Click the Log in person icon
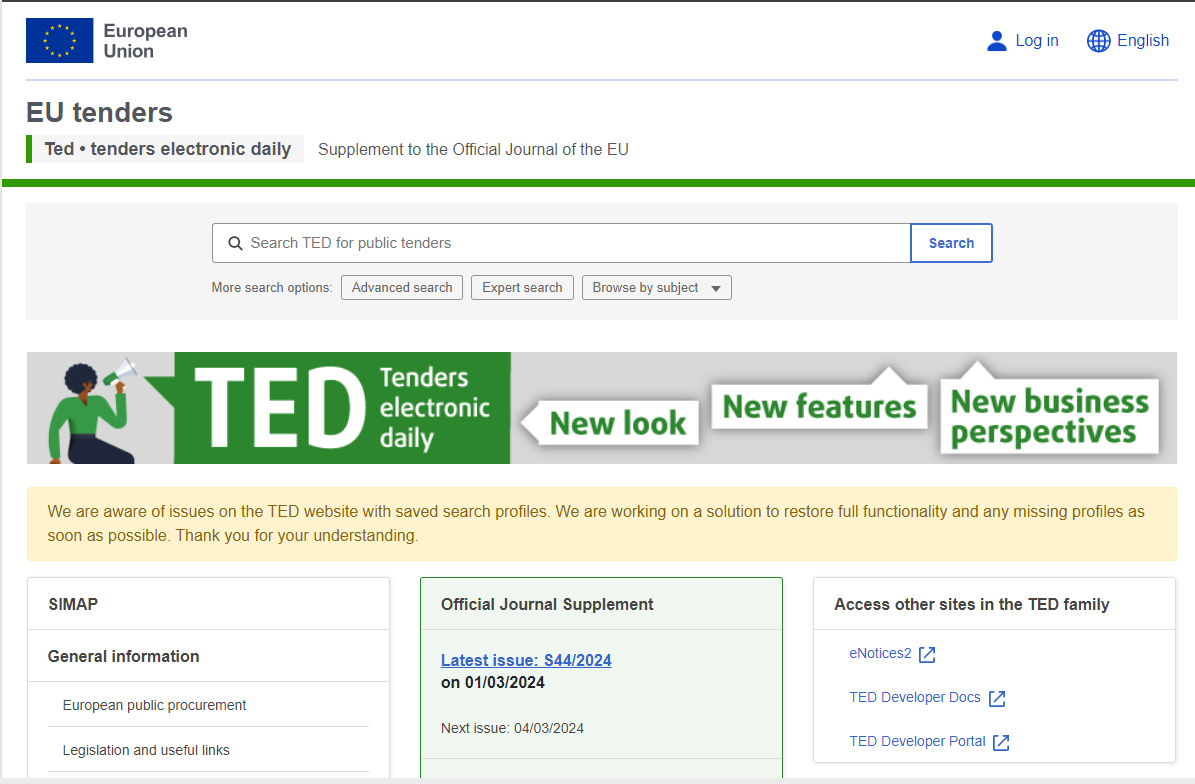The height and width of the screenshot is (784, 1195). click(996, 40)
